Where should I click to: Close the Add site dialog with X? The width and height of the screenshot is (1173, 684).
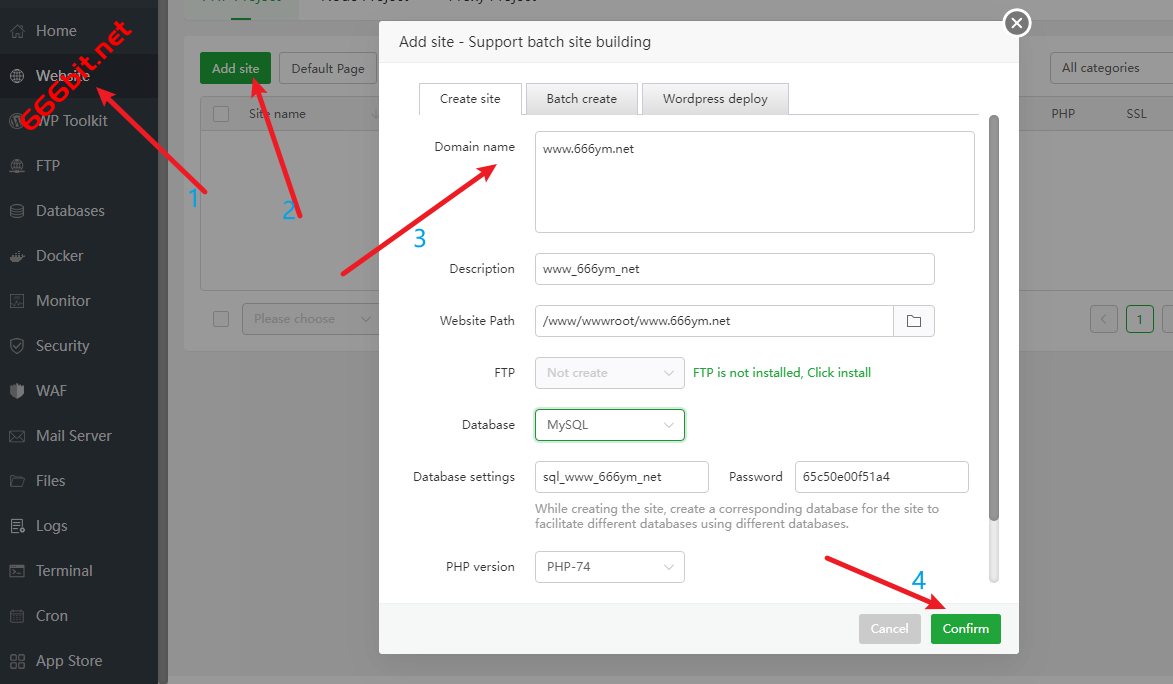pyautogui.click(x=1017, y=22)
